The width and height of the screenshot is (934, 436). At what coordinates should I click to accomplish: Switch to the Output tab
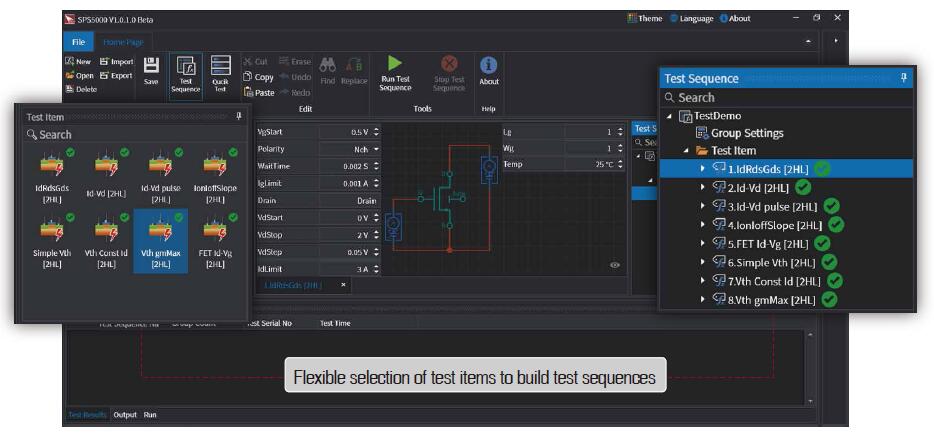(125, 414)
